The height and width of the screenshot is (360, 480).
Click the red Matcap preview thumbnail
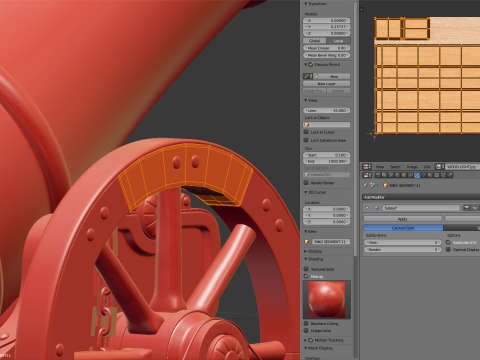click(x=327, y=299)
